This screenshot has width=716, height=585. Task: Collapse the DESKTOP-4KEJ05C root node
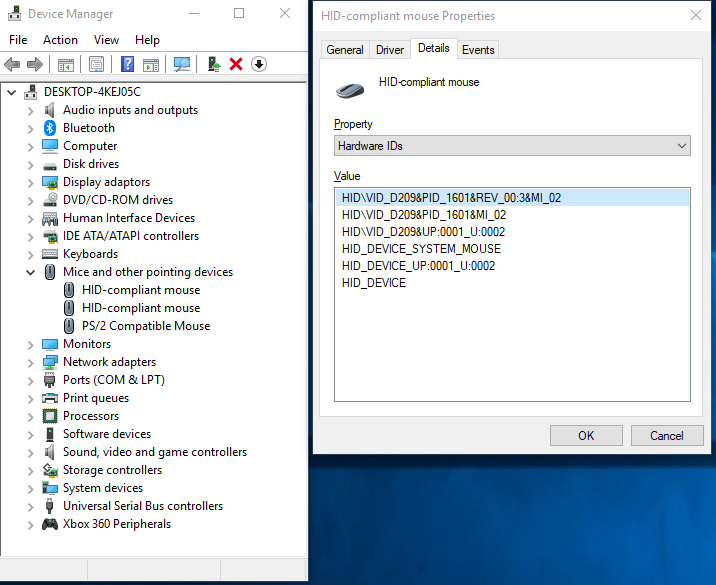tap(12, 93)
